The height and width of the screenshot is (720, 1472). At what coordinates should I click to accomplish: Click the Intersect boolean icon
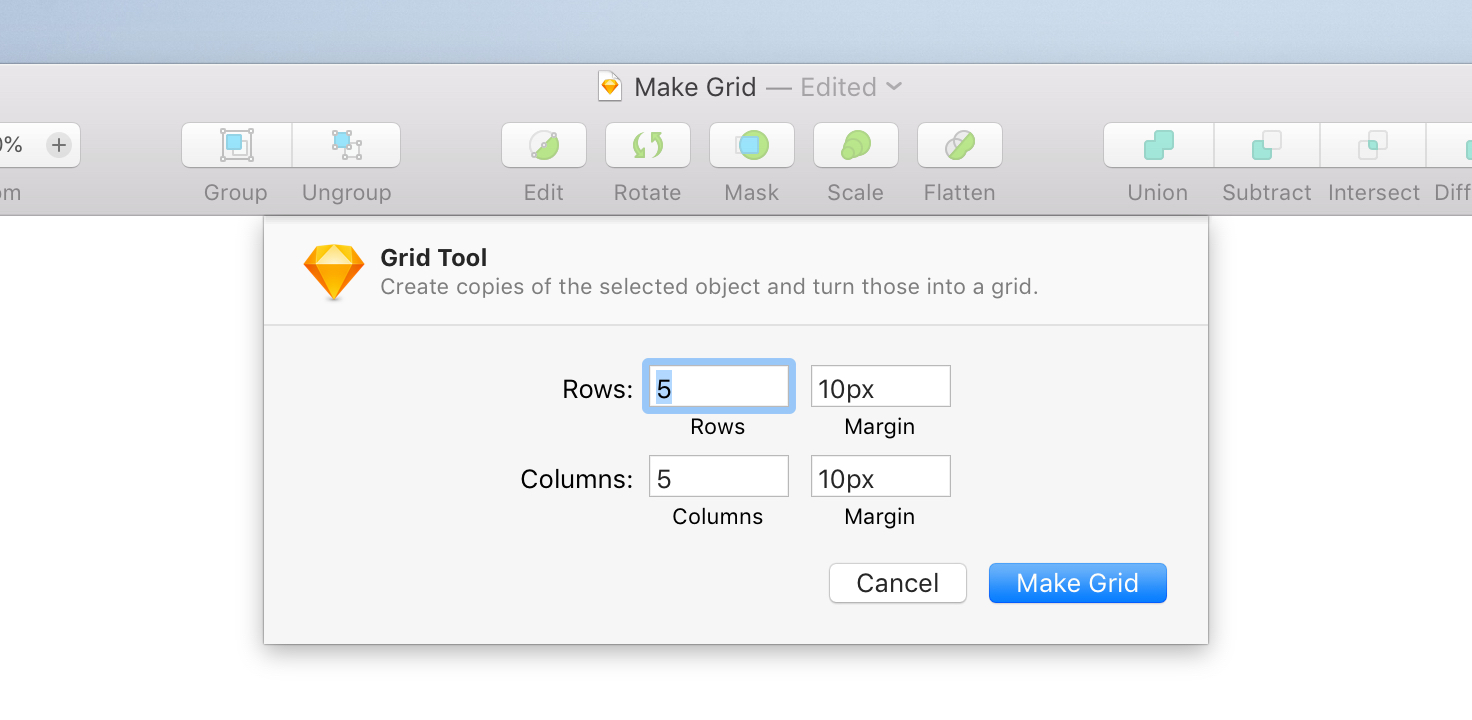coord(1373,145)
